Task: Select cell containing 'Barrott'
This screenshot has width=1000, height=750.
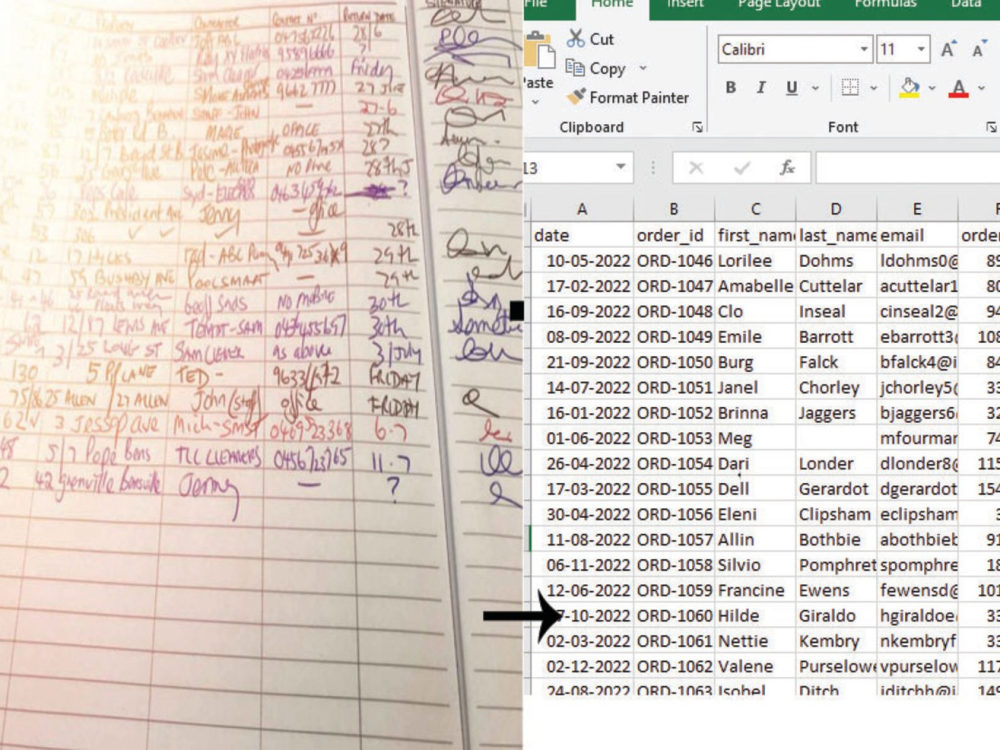Action: click(835, 337)
